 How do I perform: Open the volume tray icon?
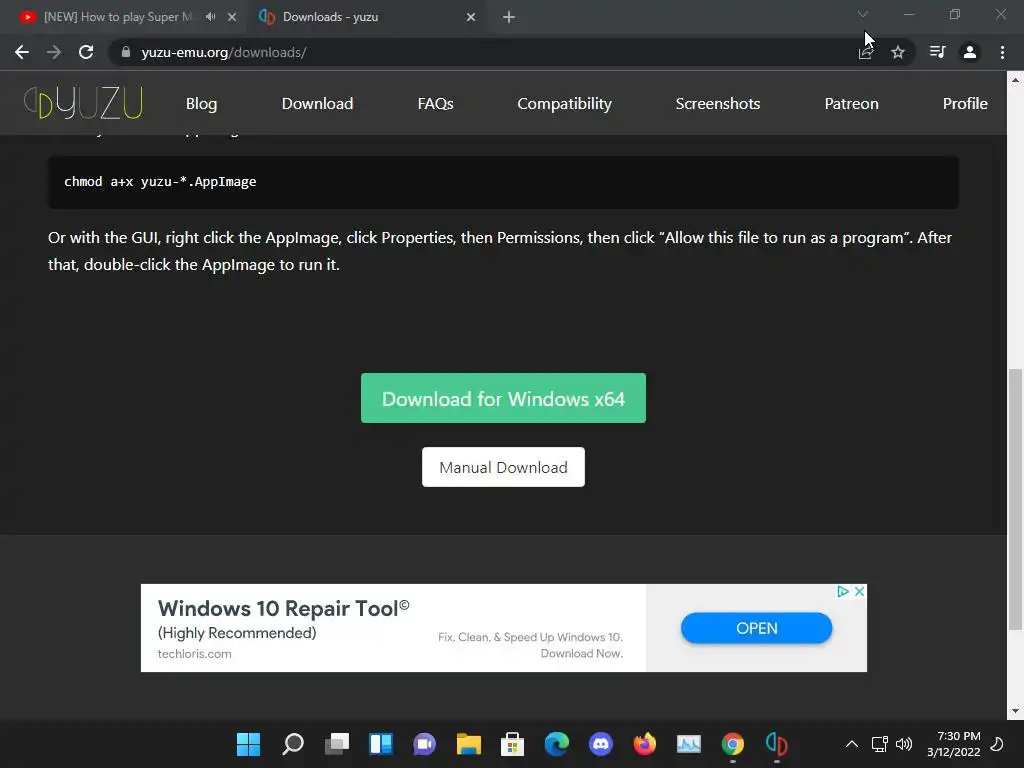coord(904,744)
